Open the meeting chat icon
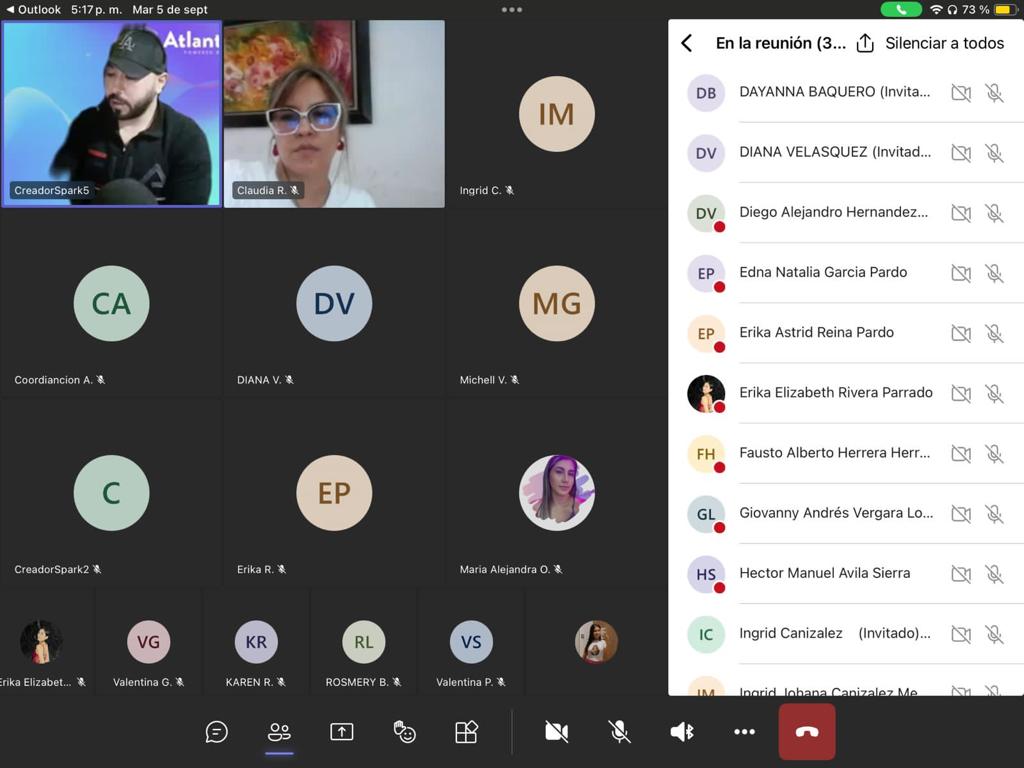Image resolution: width=1024 pixels, height=768 pixels. coord(216,732)
